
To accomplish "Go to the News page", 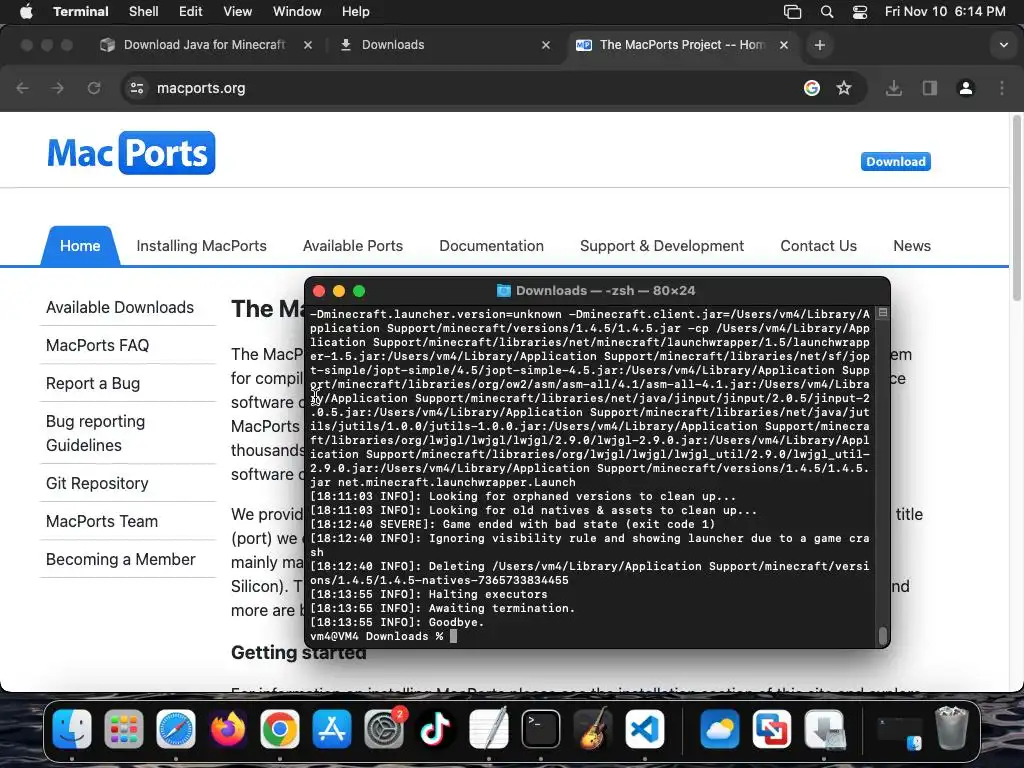I will click(x=912, y=246).
